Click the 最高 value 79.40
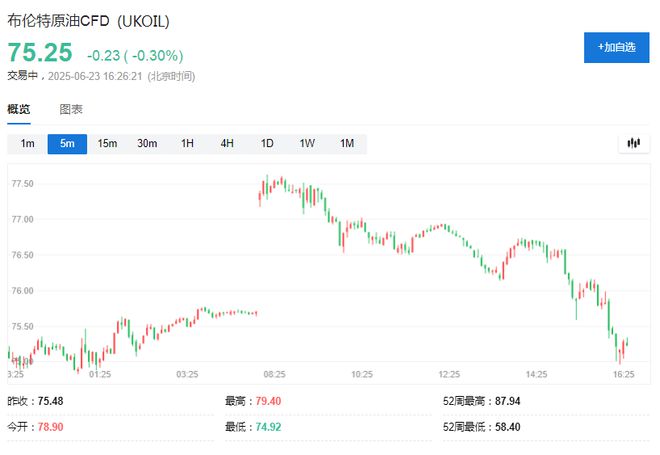Viewport: 660px width, 455px height. pyautogui.click(x=268, y=401)
